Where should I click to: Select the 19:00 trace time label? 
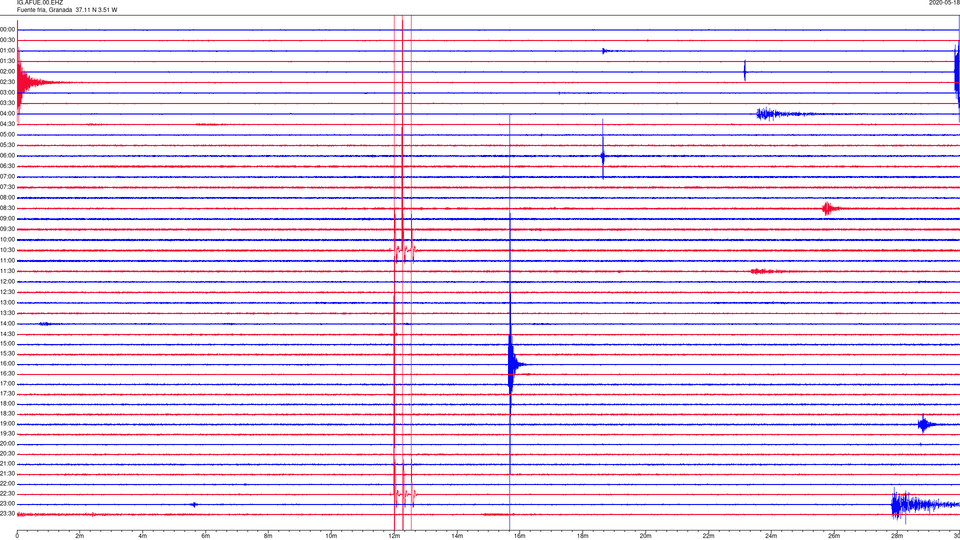click(x=8, y=424)
